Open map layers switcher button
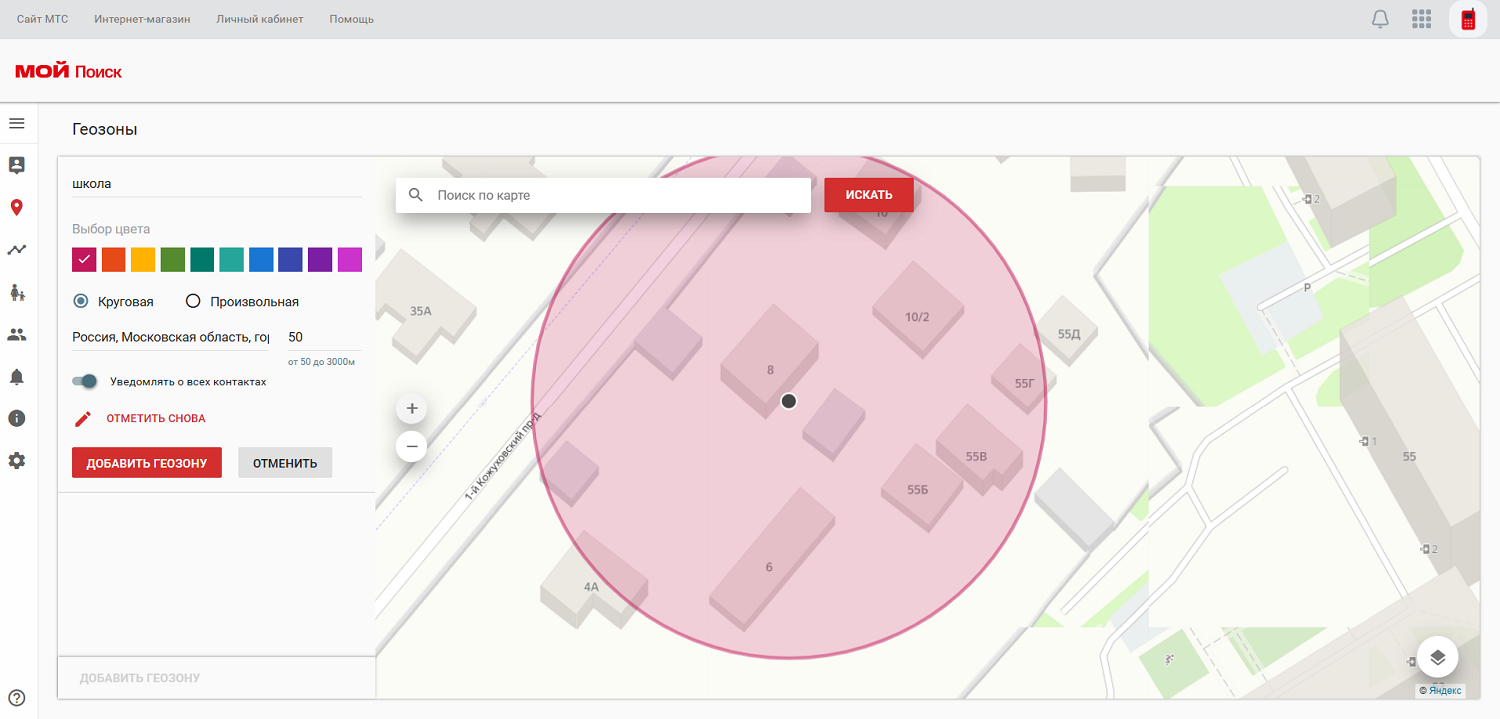 tap(1437, 657)
